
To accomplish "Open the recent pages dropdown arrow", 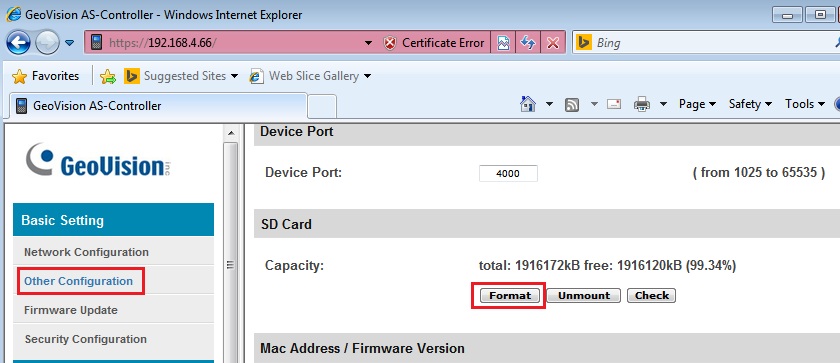I will (70, 43).
